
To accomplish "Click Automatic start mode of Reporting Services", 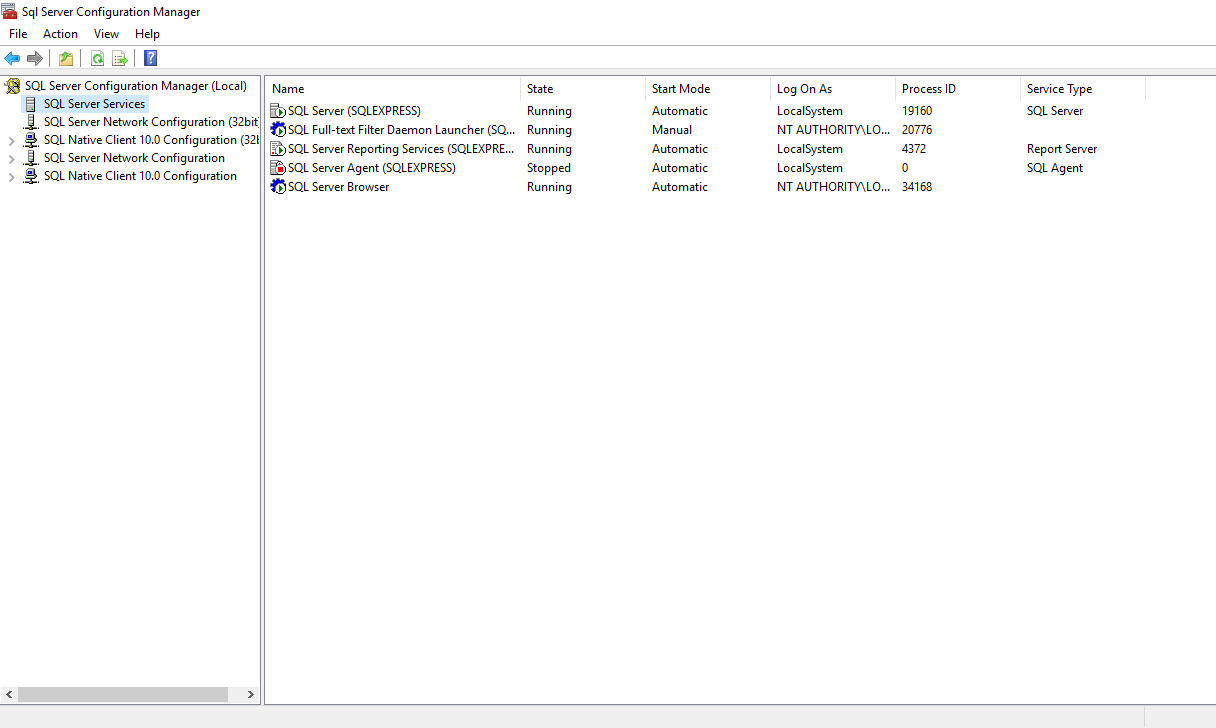I will click(680, 149).
